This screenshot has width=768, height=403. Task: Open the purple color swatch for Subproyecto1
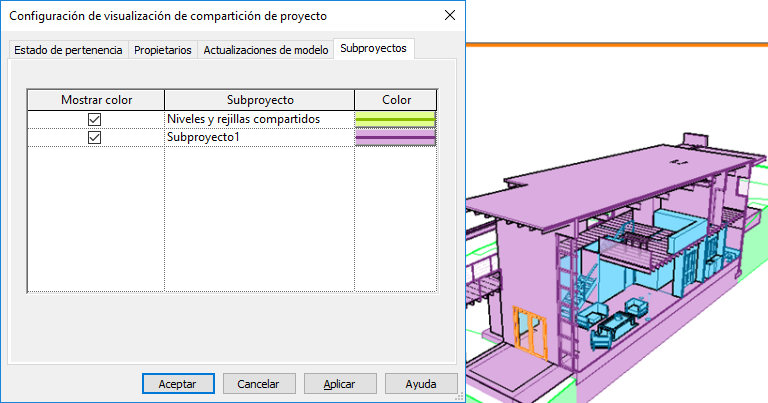[395, 137]
